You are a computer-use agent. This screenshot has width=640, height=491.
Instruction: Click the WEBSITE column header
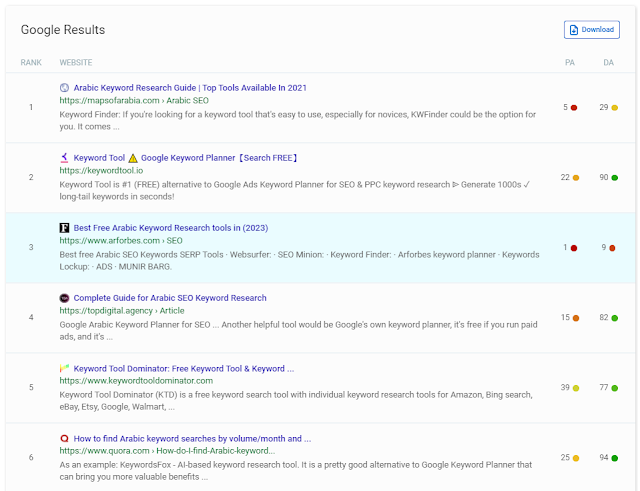76,62
